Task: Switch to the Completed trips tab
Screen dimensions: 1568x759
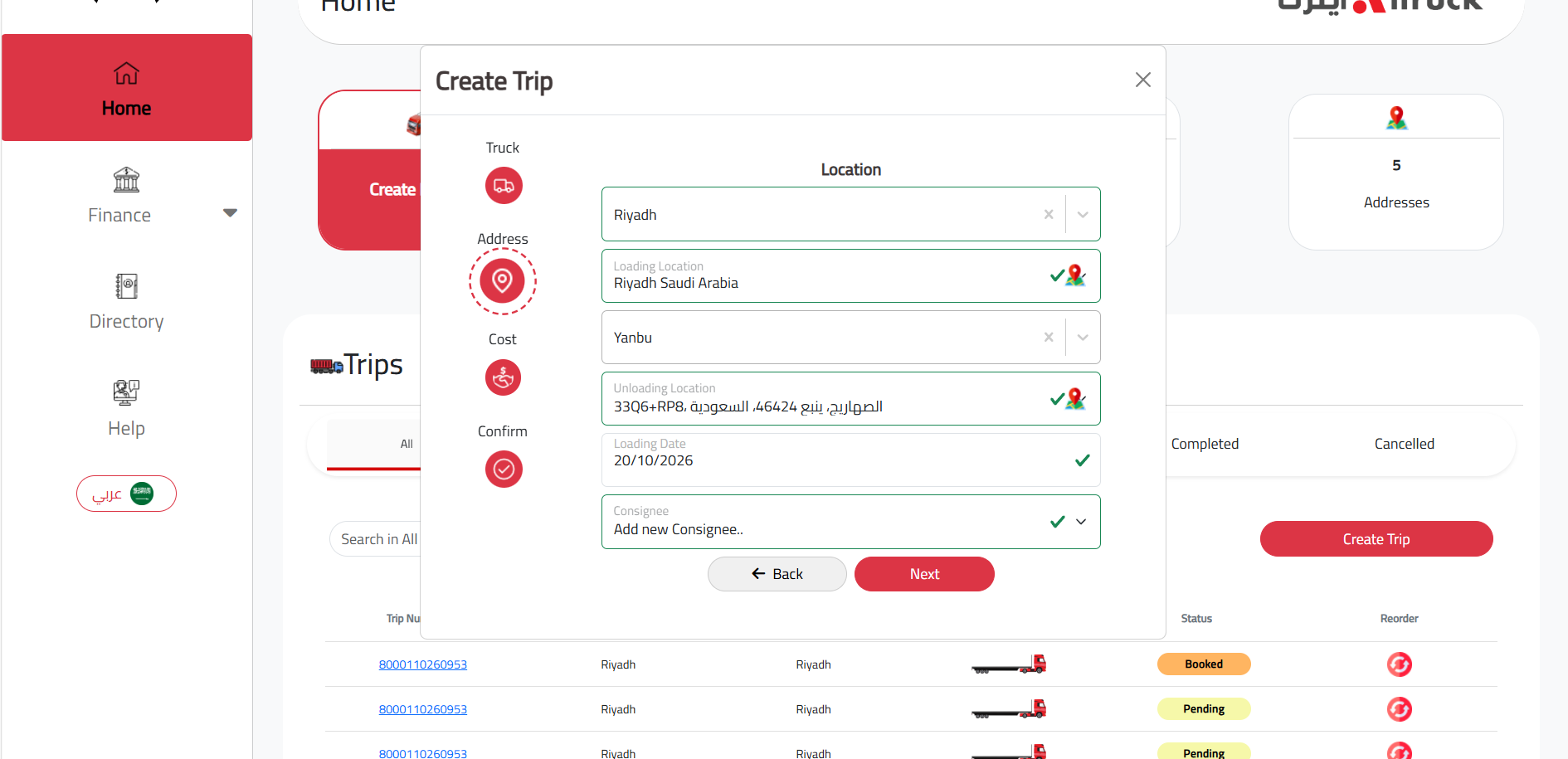Action: [1205, 444]
